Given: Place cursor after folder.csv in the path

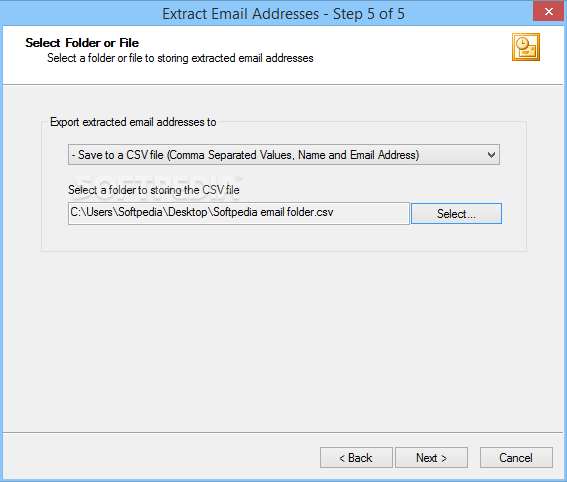Looking at the screenshot, I should [x=334, y=212].
